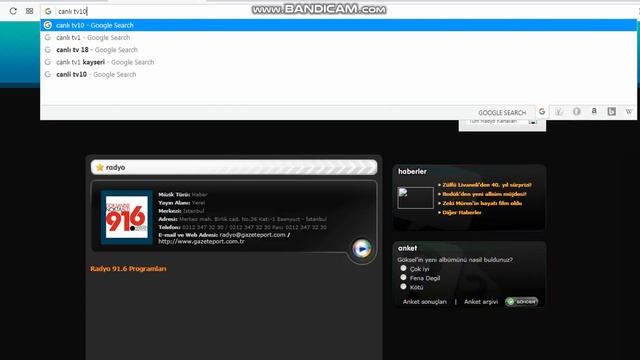Open the 'Diğer Haberler' link
This screenshot has height=360, width=640.
tap(462, 212)
